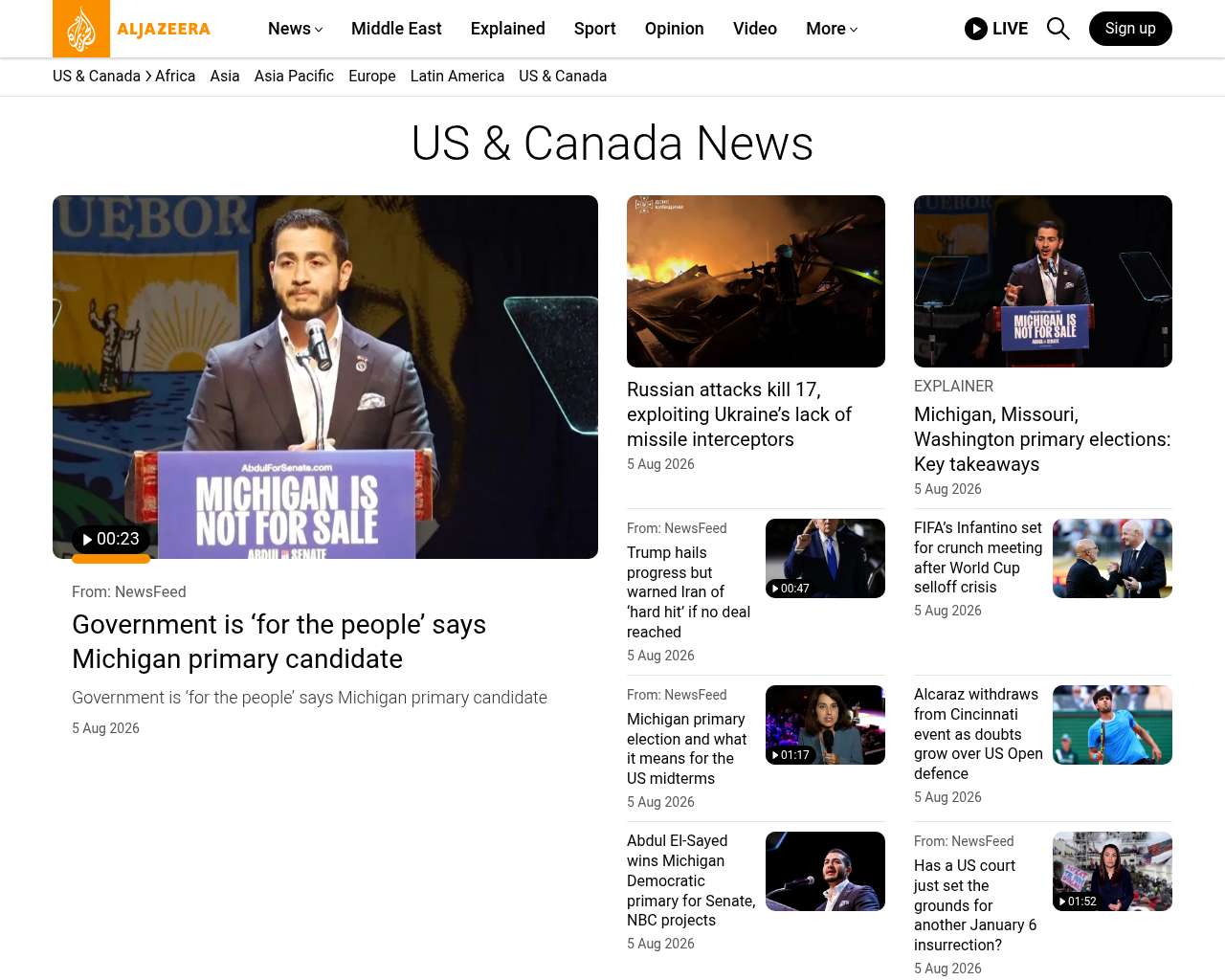Open the Explained menu item

pos(508,29)
